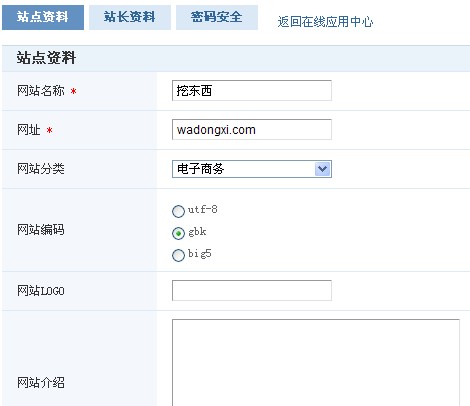The width and height of the screenshot is (470, 406).
Task: Click the 网站LOGO row label
Action: tap(41, 291)
